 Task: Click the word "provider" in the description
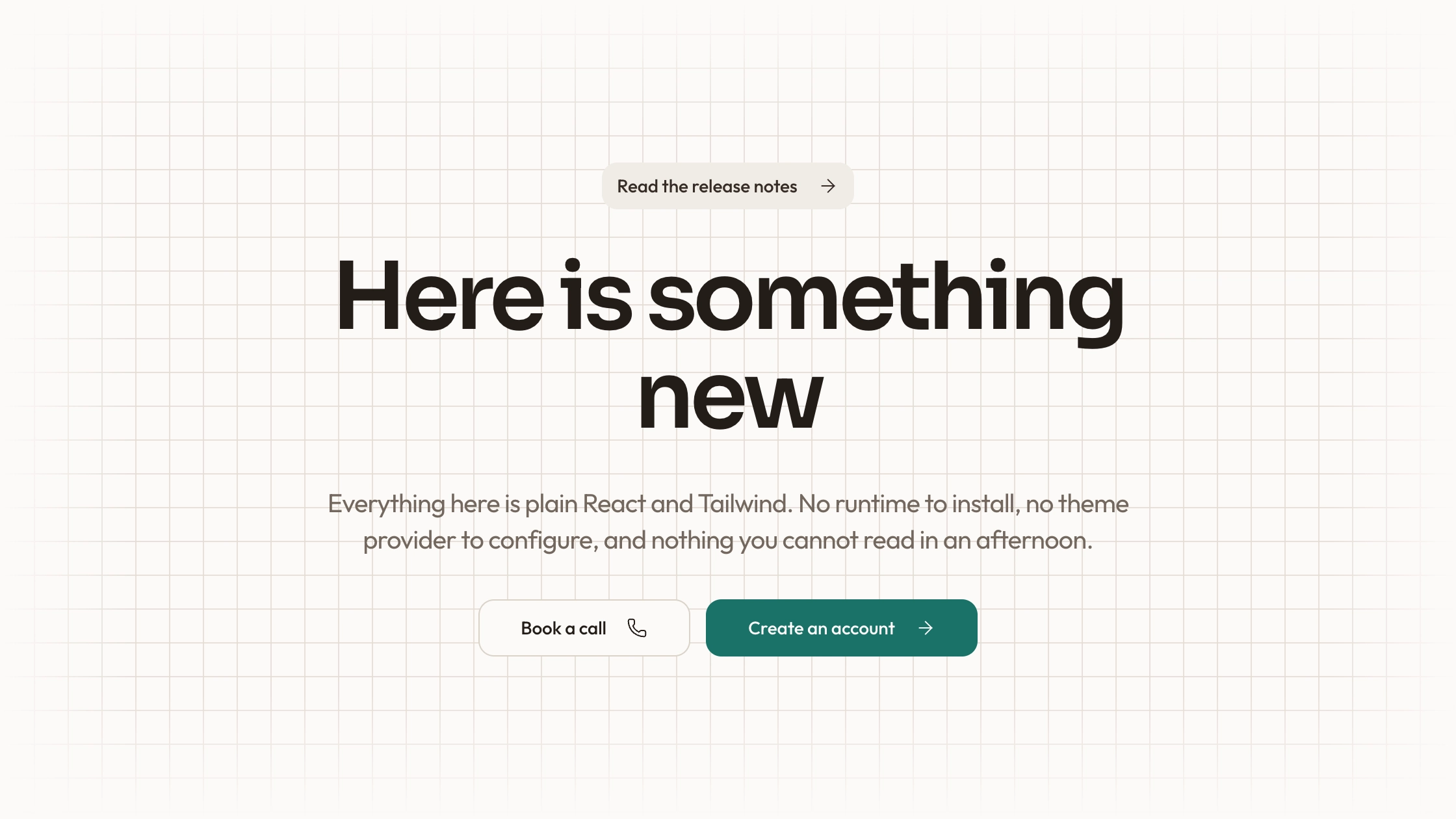click(x=409, y=541)
